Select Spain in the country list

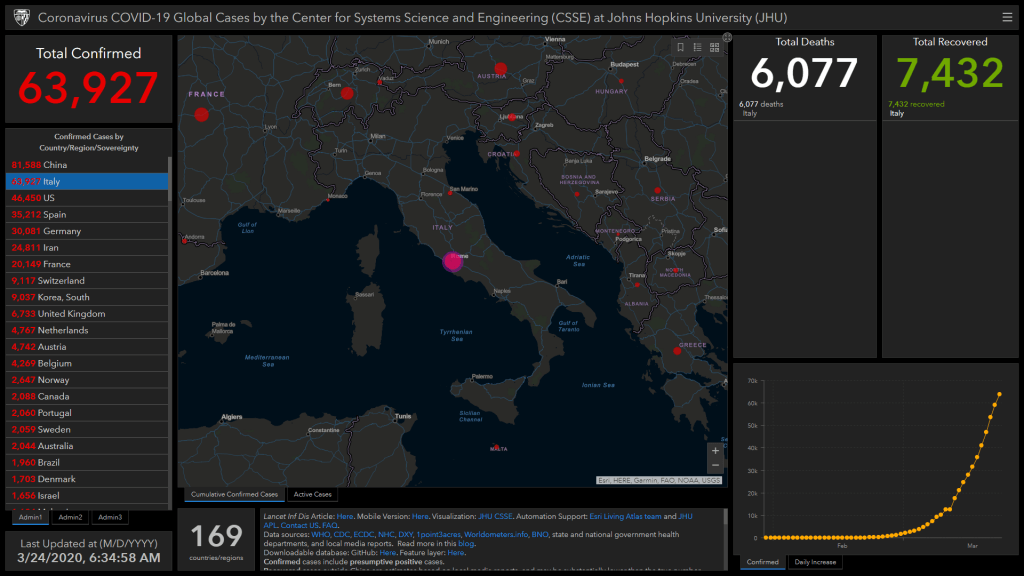(86, 214)
